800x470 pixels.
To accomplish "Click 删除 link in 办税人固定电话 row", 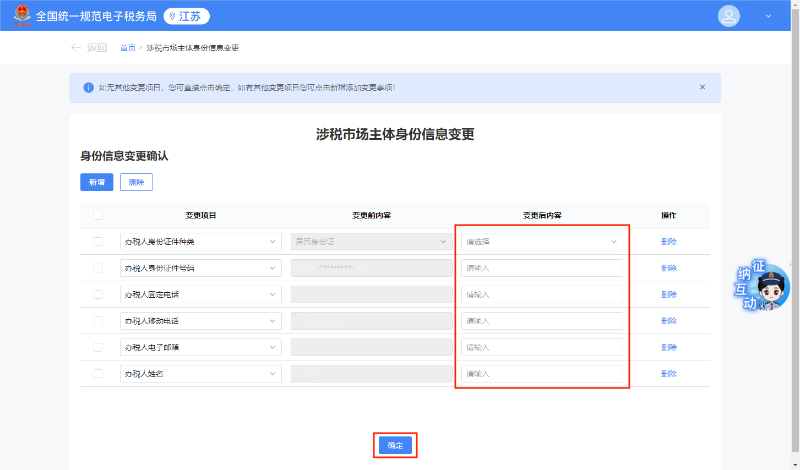I will point(668,294).
